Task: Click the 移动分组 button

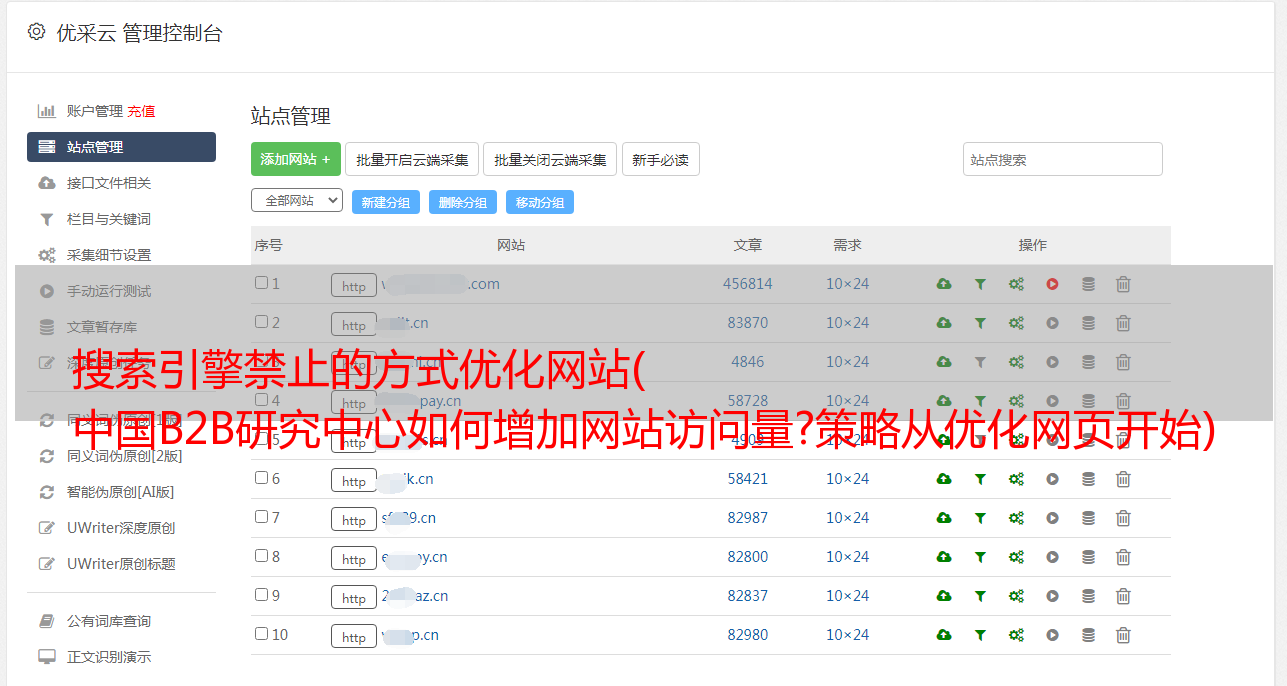Action: click(540, 202)
